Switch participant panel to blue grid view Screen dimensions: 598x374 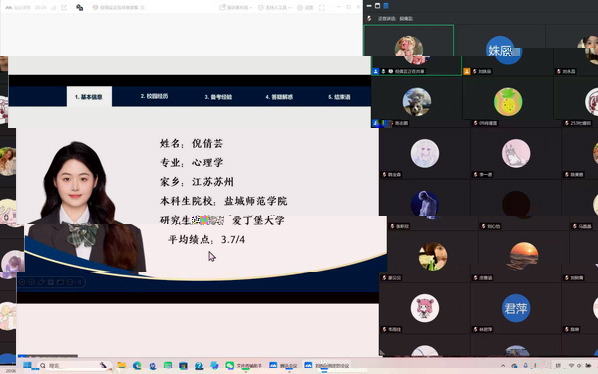click(386, 6)
